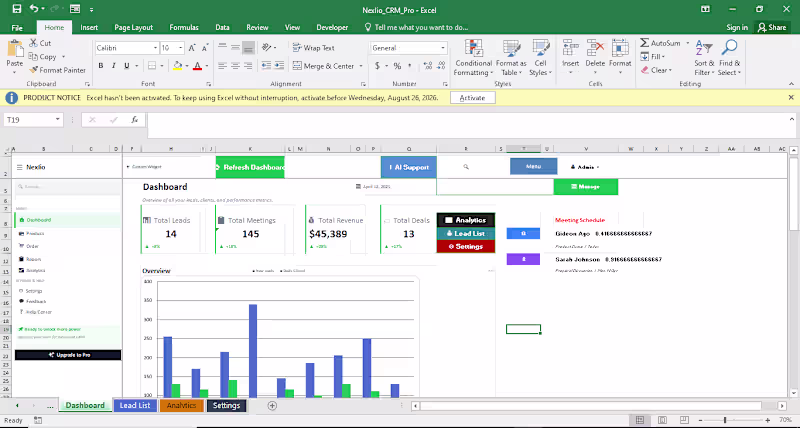Toggle bottom vertical alignment
Viewport: 800px width, 428px height.
click(x=248, y=48)
